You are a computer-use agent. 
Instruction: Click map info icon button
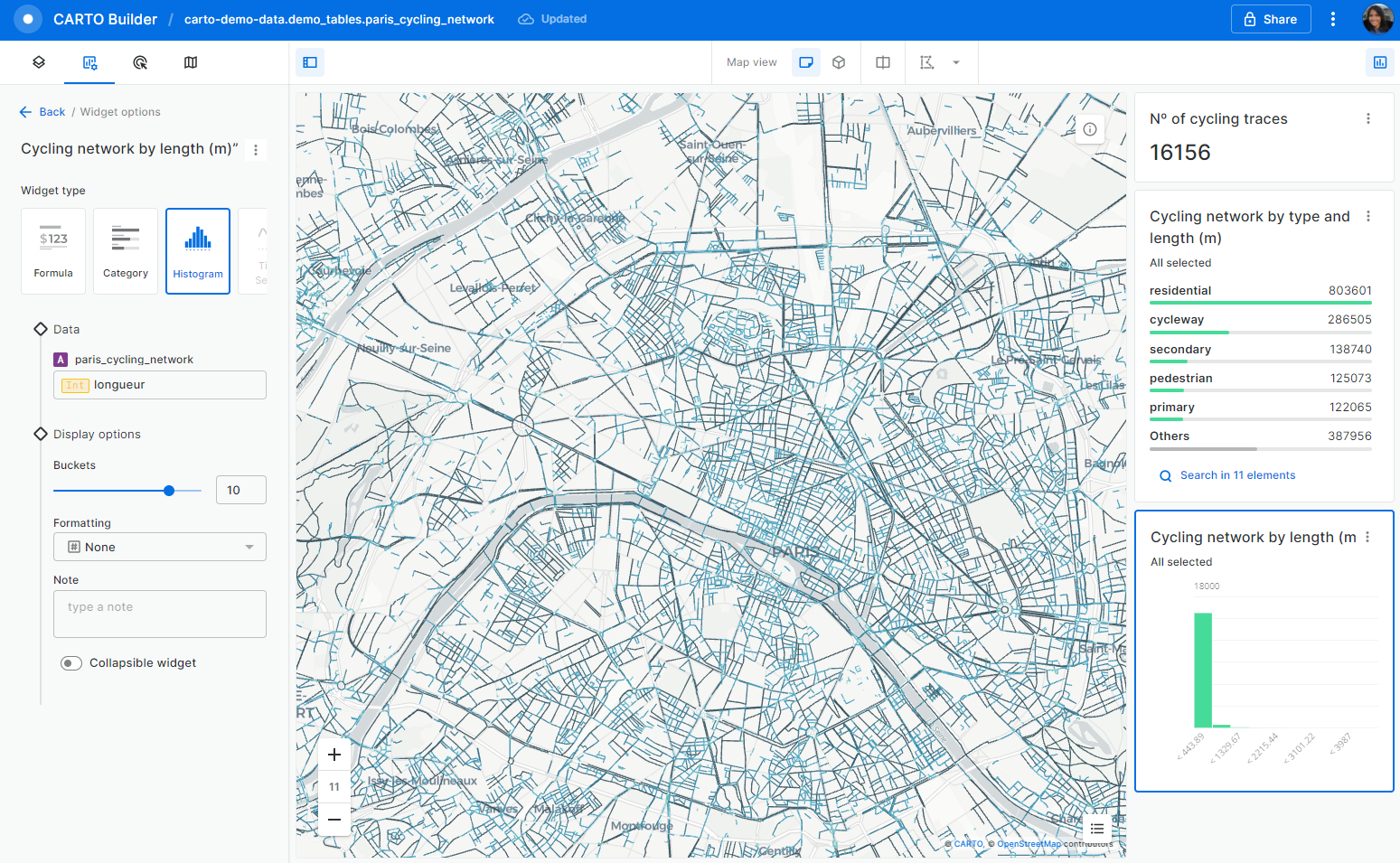[x=1090, y=129]
